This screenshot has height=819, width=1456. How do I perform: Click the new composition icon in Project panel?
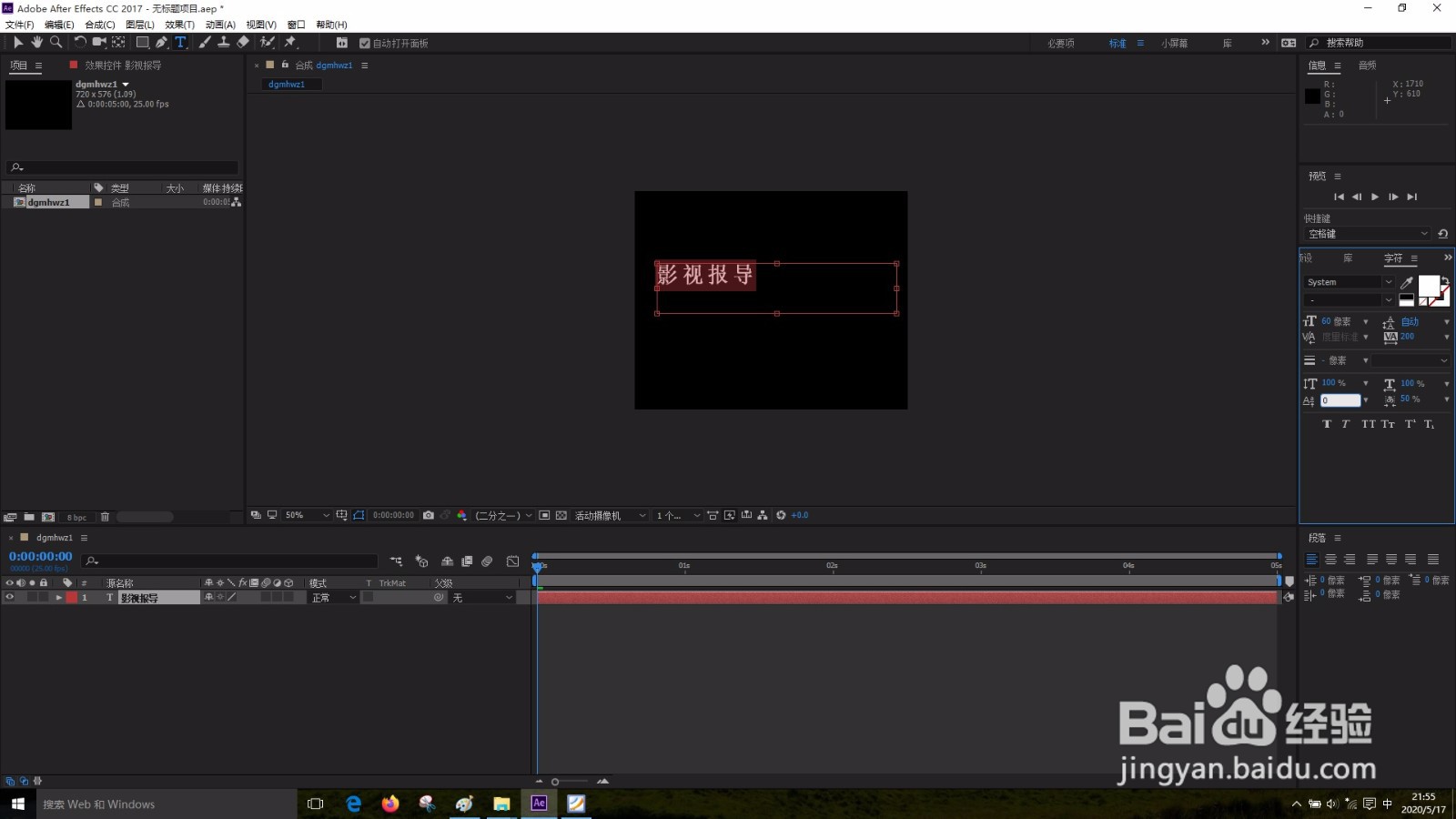(x=48, y=517)
